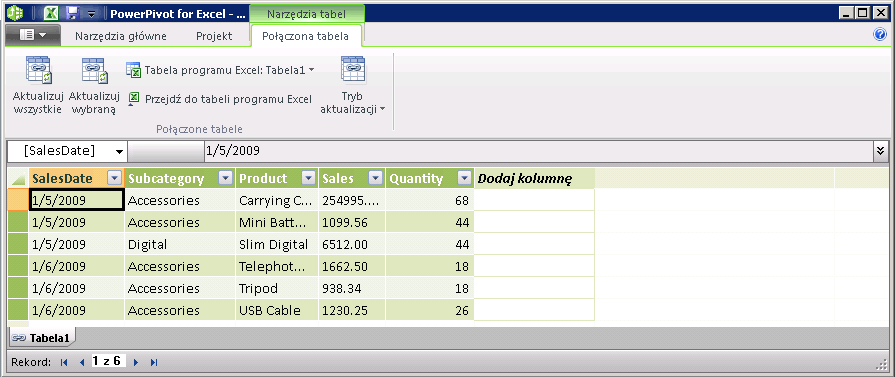Viewport: 895px width, 377px height.
Task: Click the formula bar showing 1/5/2009
Action: click(538, 151)
